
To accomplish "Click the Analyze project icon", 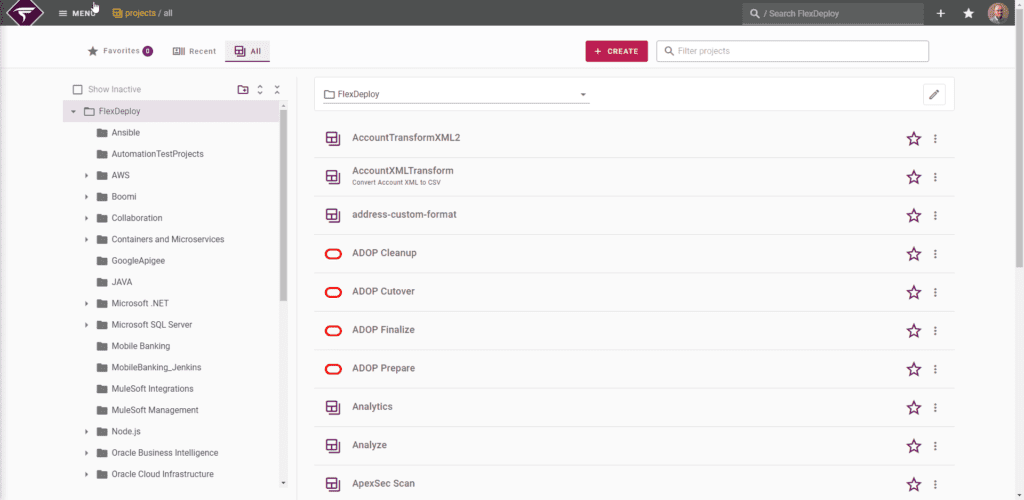I will coord(333,446).
